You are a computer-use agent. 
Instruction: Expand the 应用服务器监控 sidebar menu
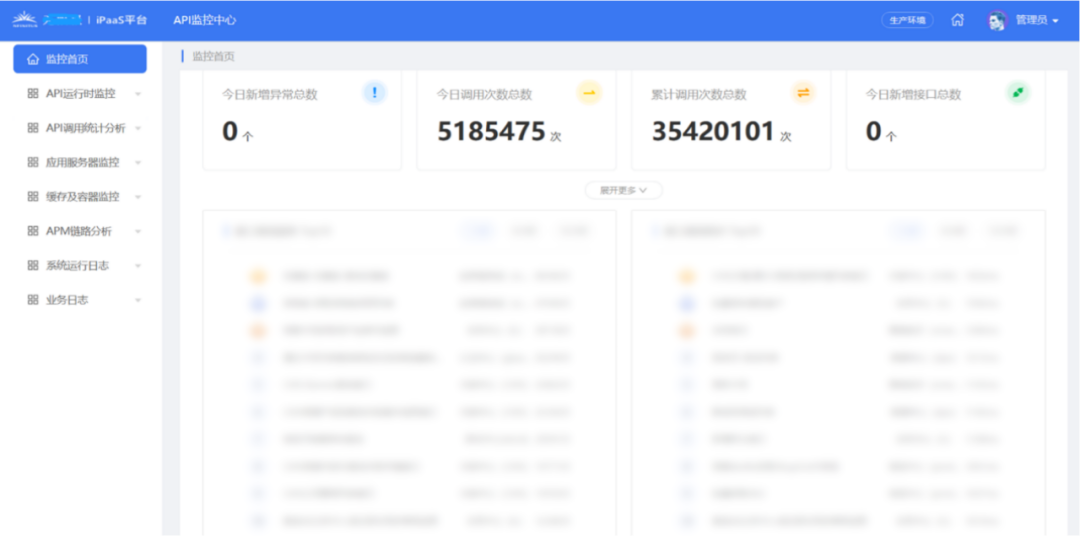tap(82, 162)
